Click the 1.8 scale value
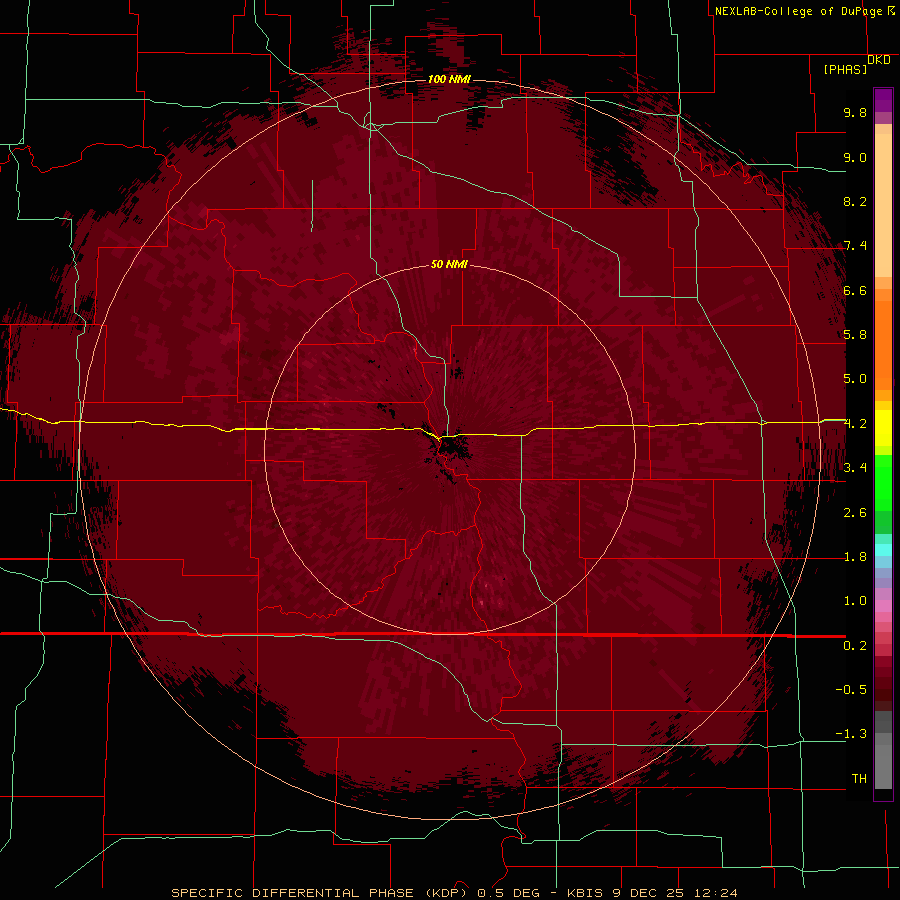 [x=855, y=557]
